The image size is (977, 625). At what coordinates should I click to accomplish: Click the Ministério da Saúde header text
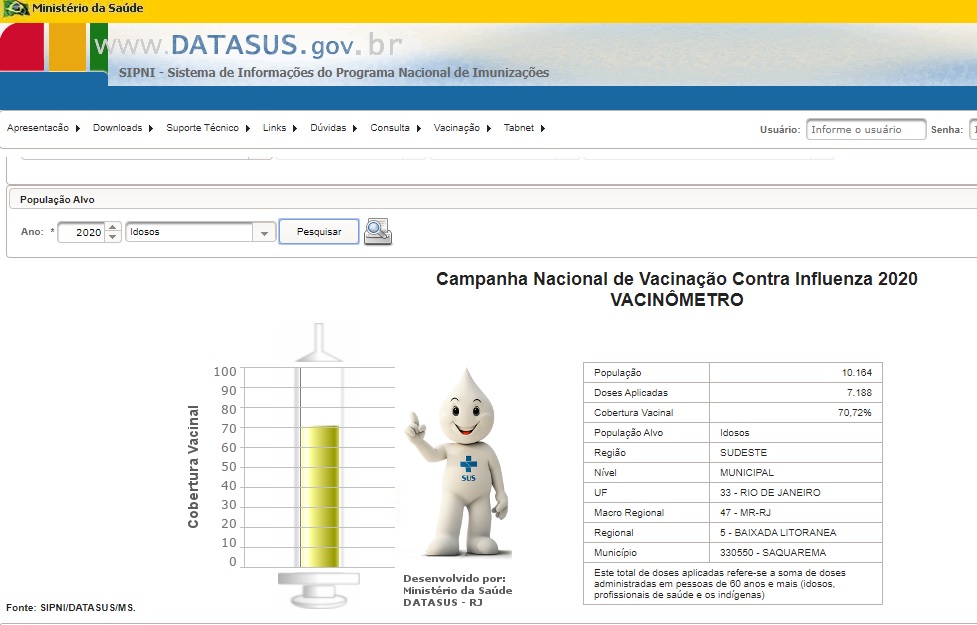pyautogui.click(x=88, y=8)
